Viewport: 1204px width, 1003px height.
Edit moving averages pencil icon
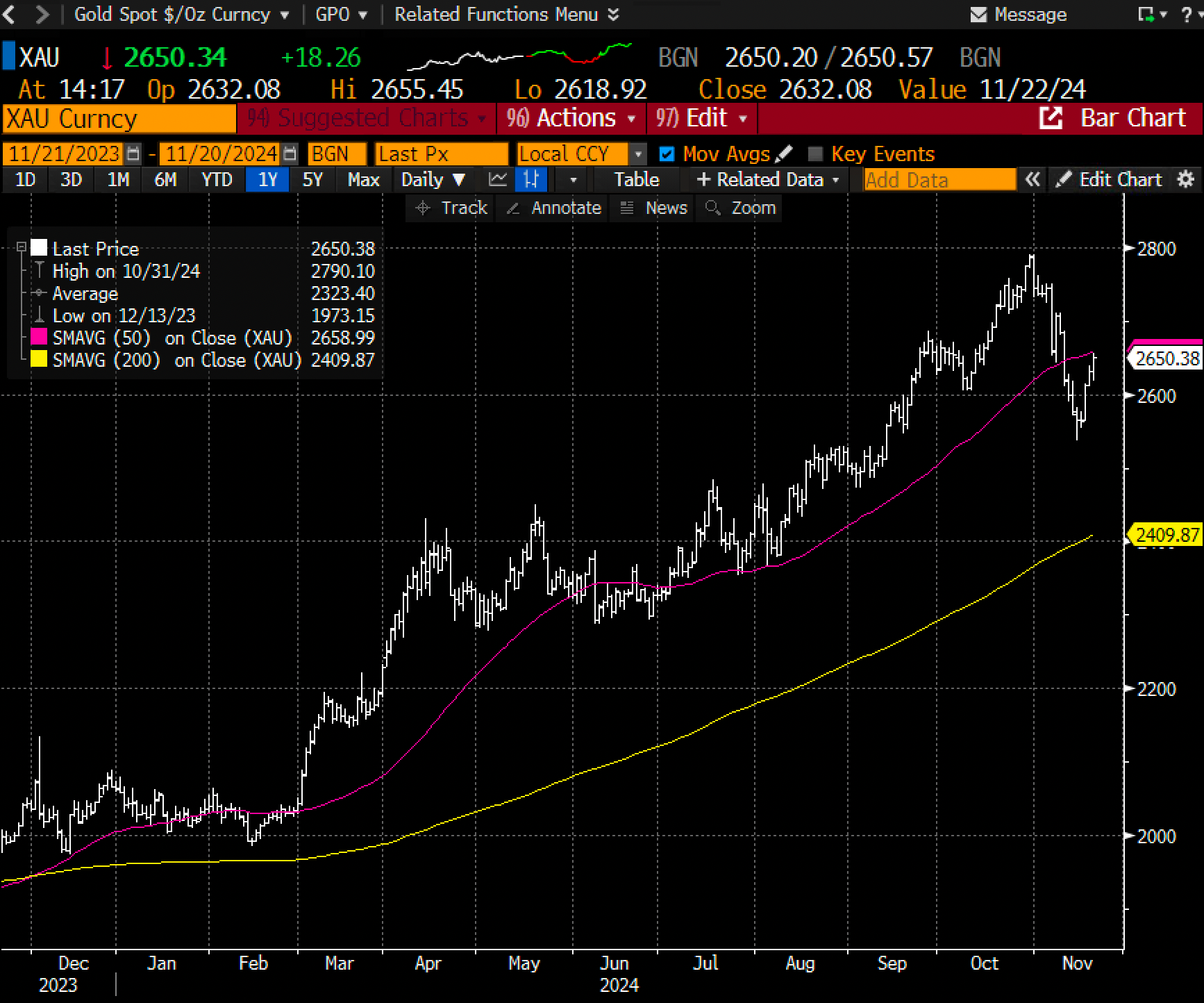tap(783, 154)
